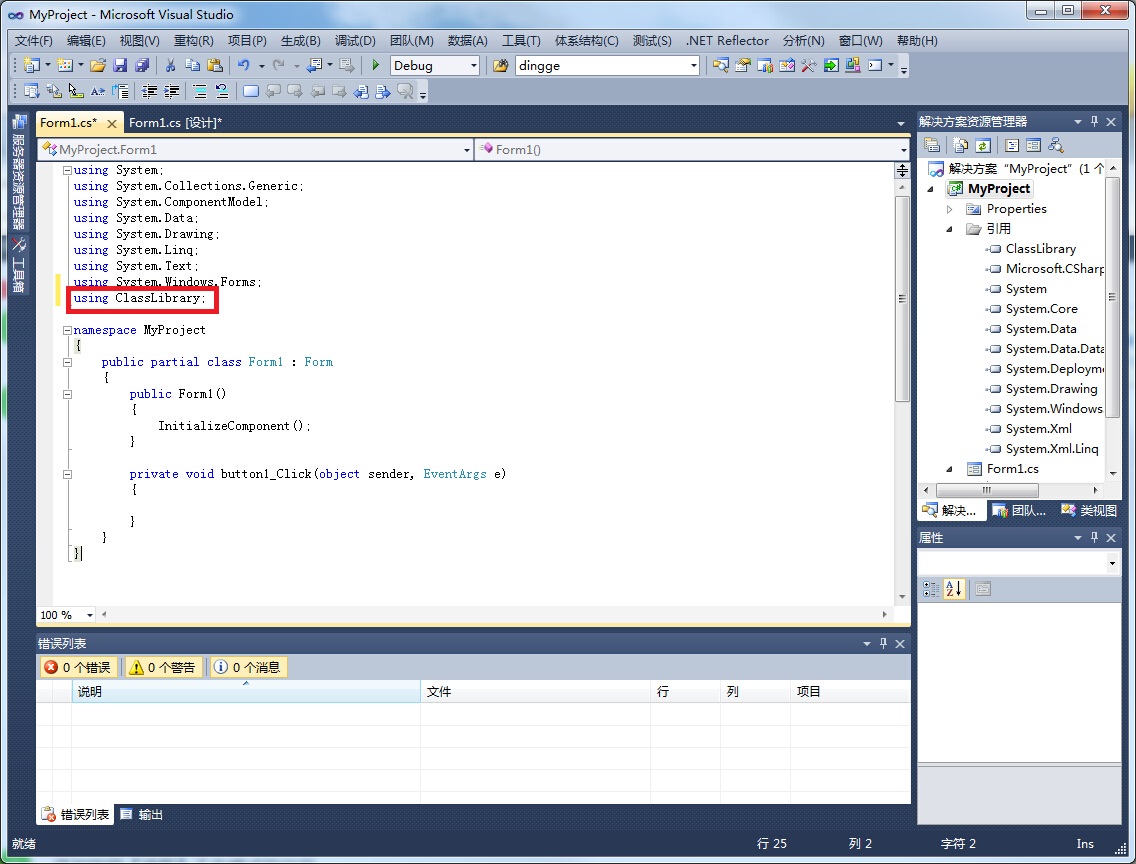Open the 调试(D) menu
1136x864 pixels.
click(x=355, y=41)
